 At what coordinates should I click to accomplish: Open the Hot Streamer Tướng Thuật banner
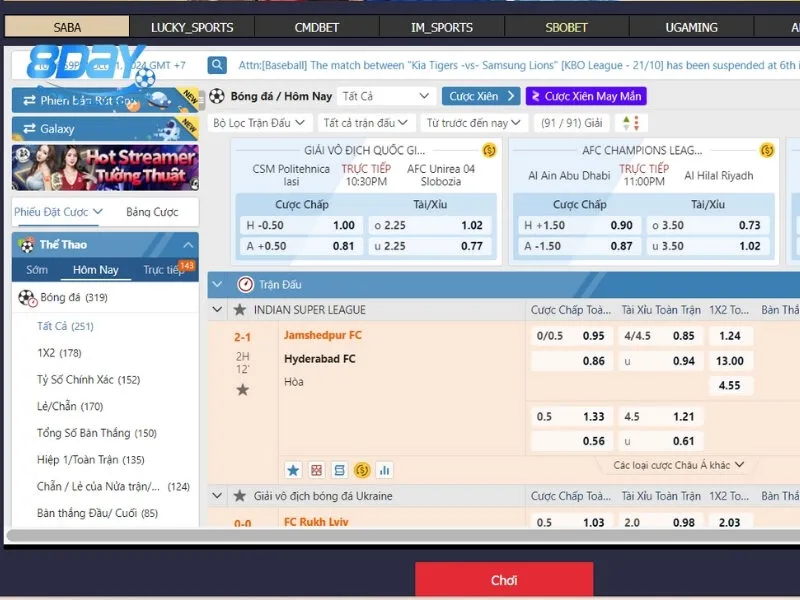[x=105, y=168]
